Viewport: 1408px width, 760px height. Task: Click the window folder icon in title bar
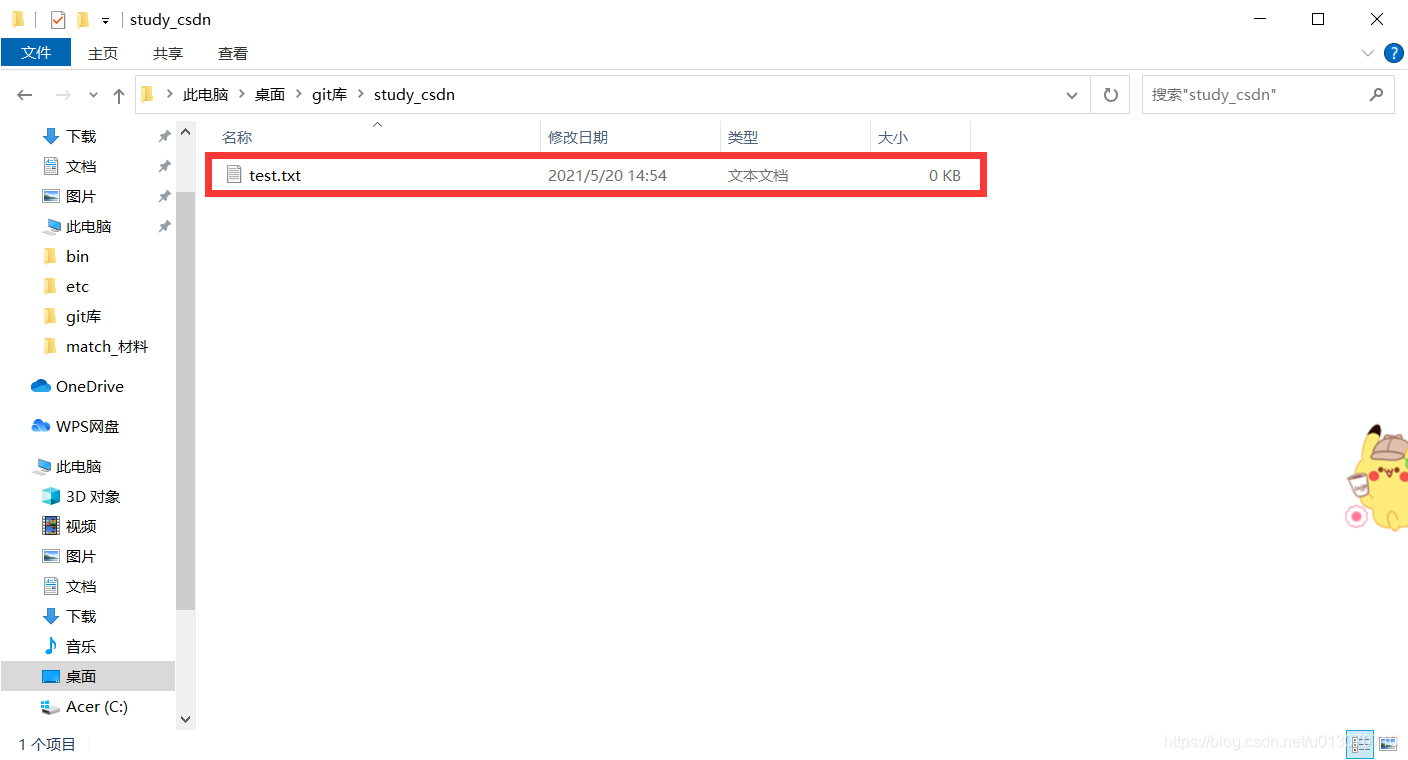[x=18, y=19]
